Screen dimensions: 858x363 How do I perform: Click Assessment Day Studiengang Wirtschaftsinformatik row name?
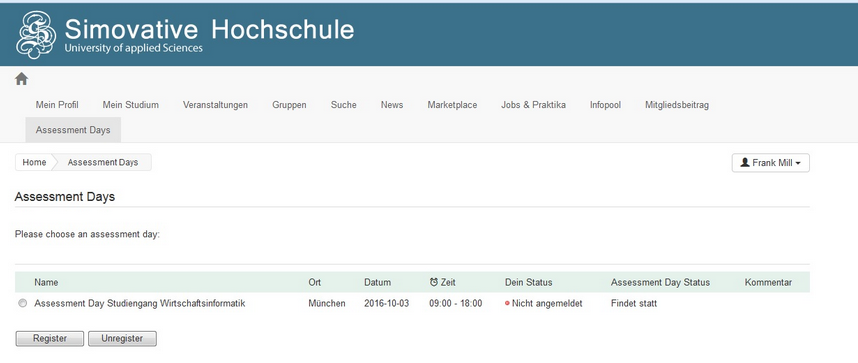click(x=140, y=303)
